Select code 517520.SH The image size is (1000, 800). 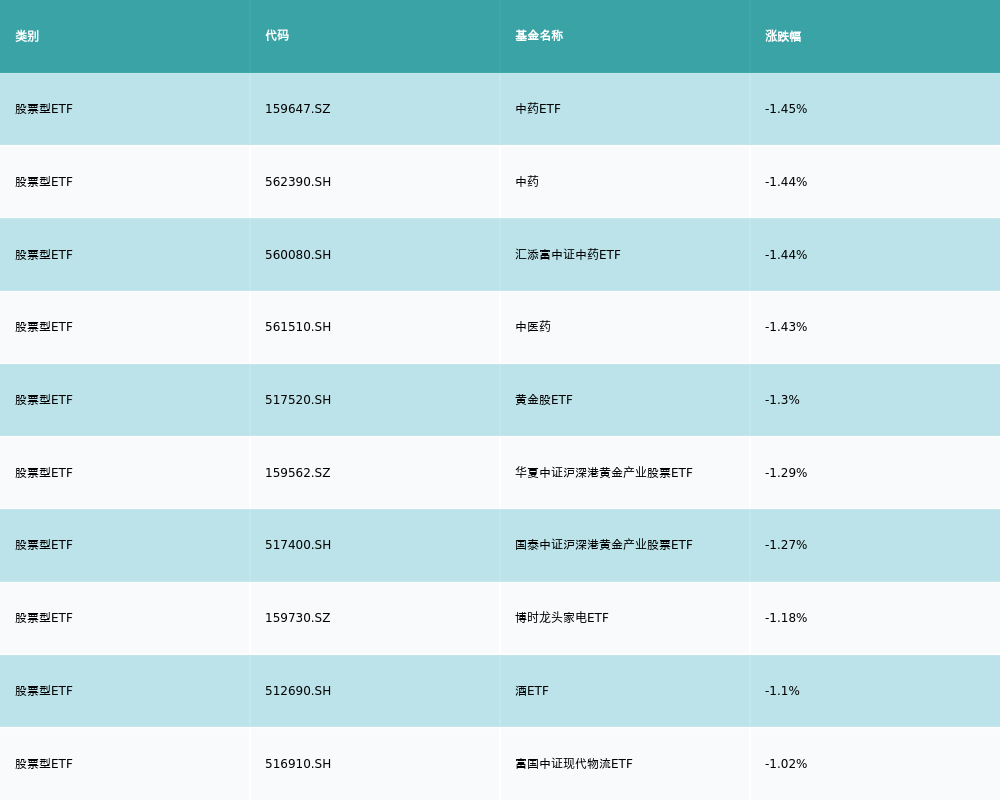coord(298,400)
